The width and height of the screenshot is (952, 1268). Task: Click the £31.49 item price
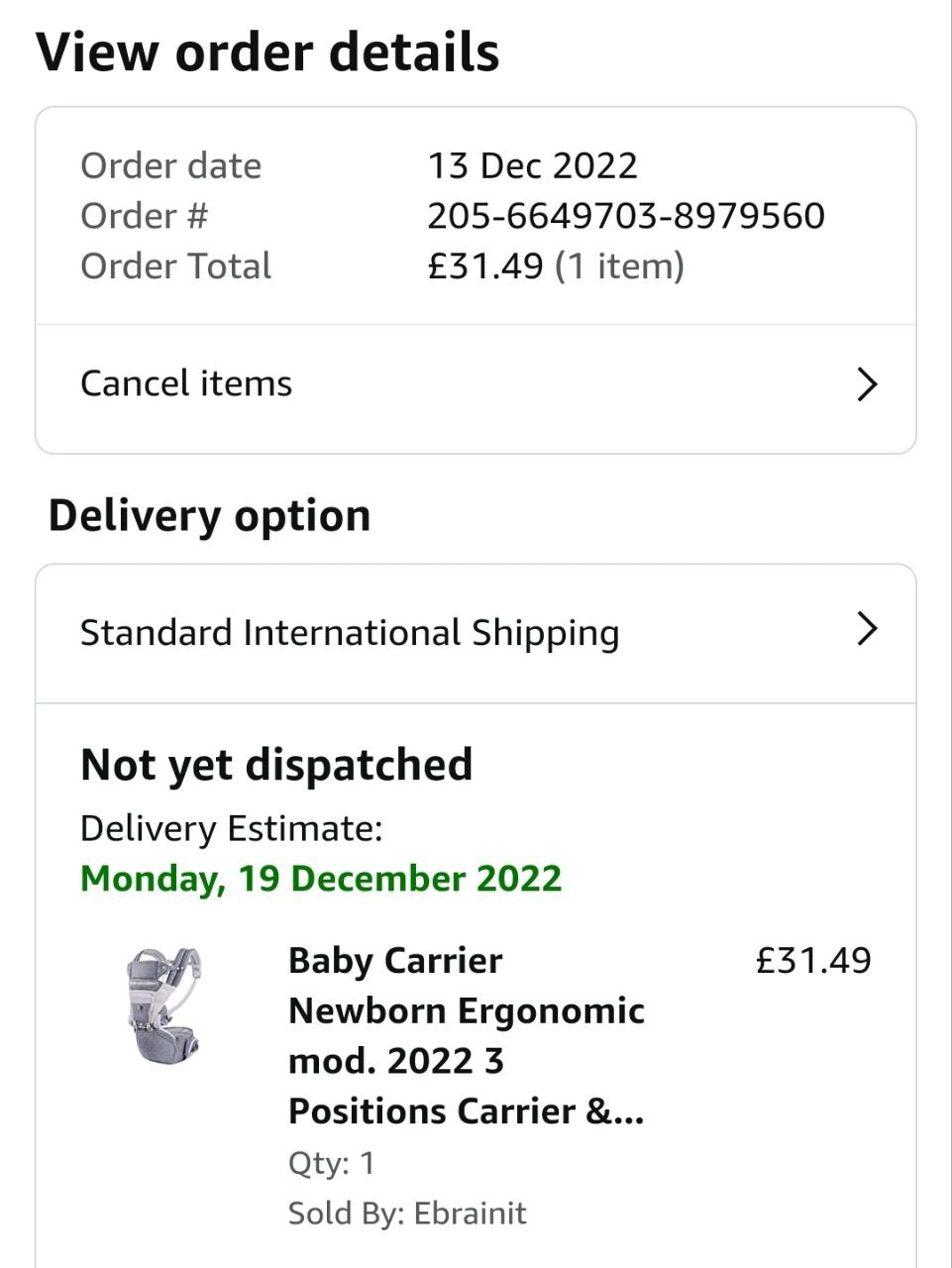[x=813, y=960]
